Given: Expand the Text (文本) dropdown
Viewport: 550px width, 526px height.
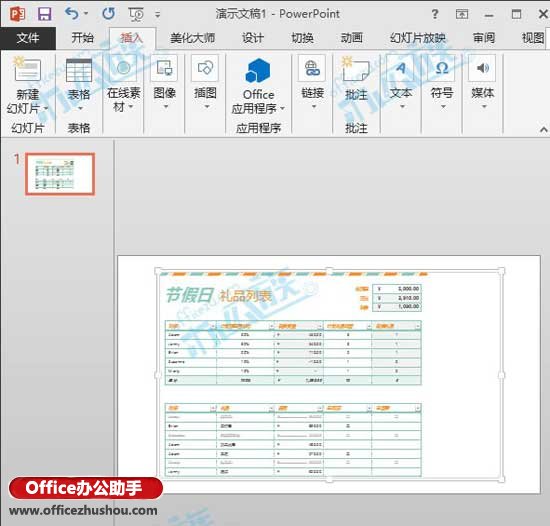Looking at the screenshot, I should [401, 83].
